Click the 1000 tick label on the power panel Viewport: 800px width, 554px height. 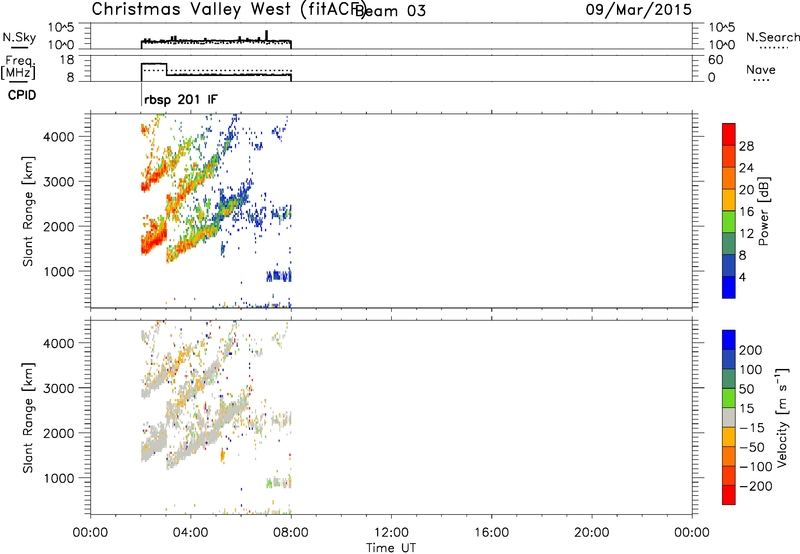59,271
